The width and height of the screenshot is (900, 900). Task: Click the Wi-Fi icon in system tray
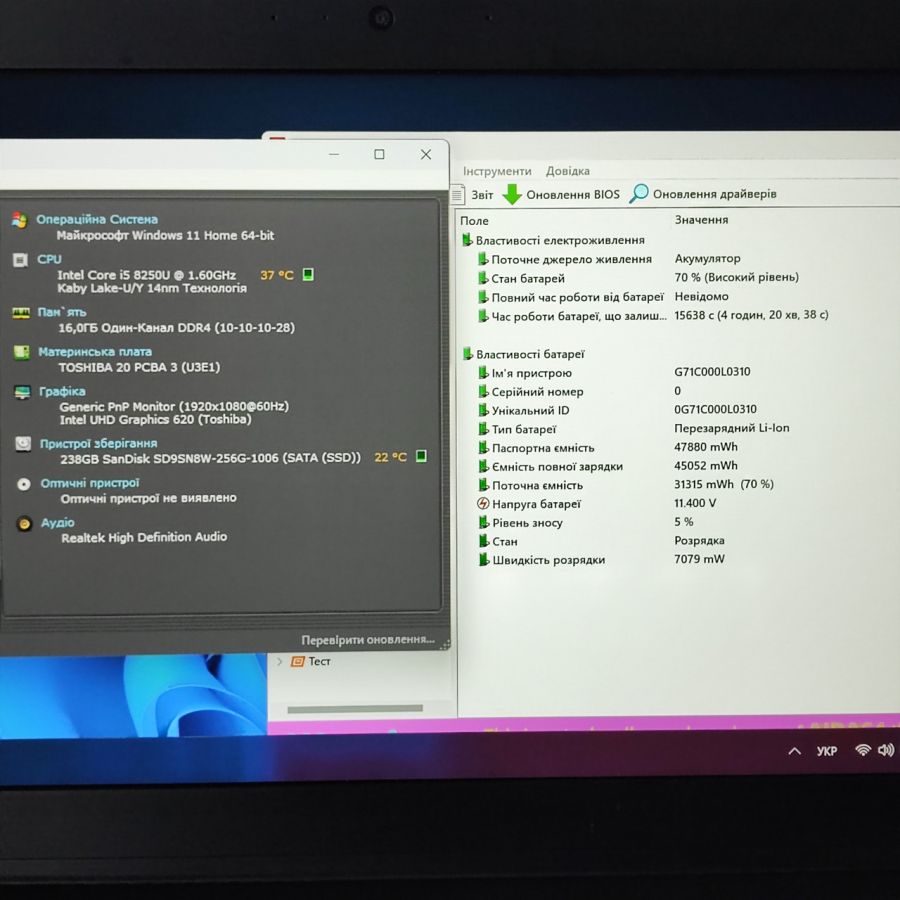tap(863, 750)
